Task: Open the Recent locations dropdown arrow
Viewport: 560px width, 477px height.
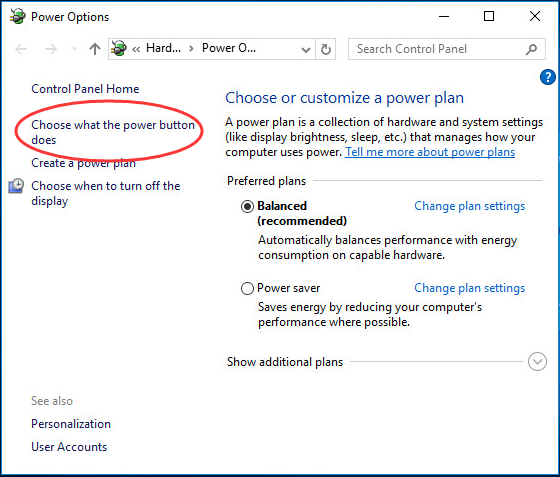Action: [x=74, y=49]
